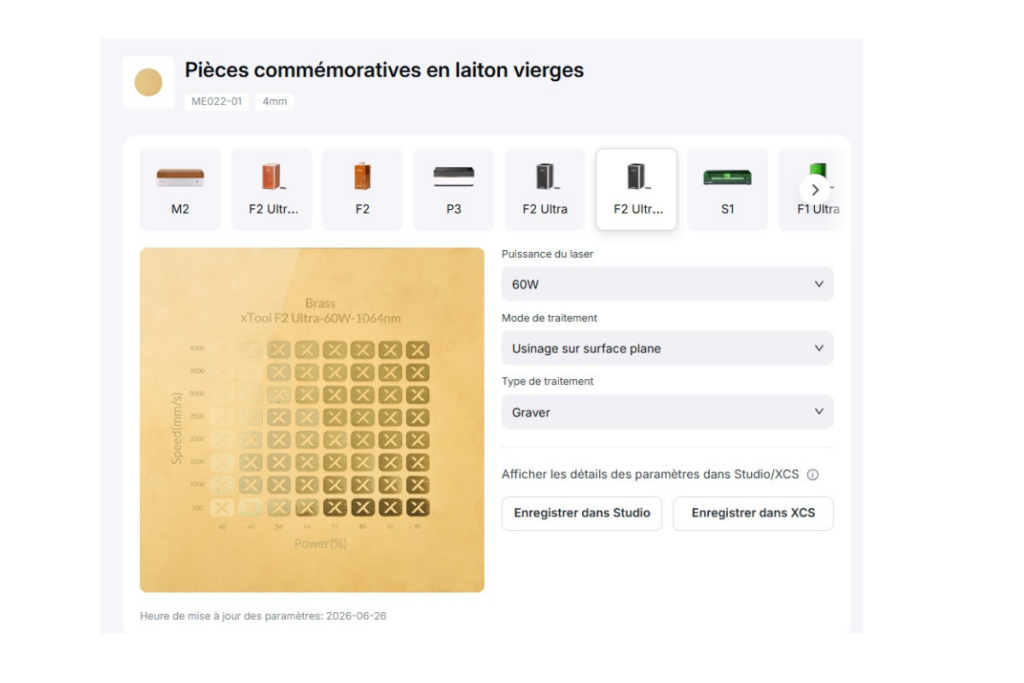Click Enregistrer dans Studio button

click(x=582, y=513)
